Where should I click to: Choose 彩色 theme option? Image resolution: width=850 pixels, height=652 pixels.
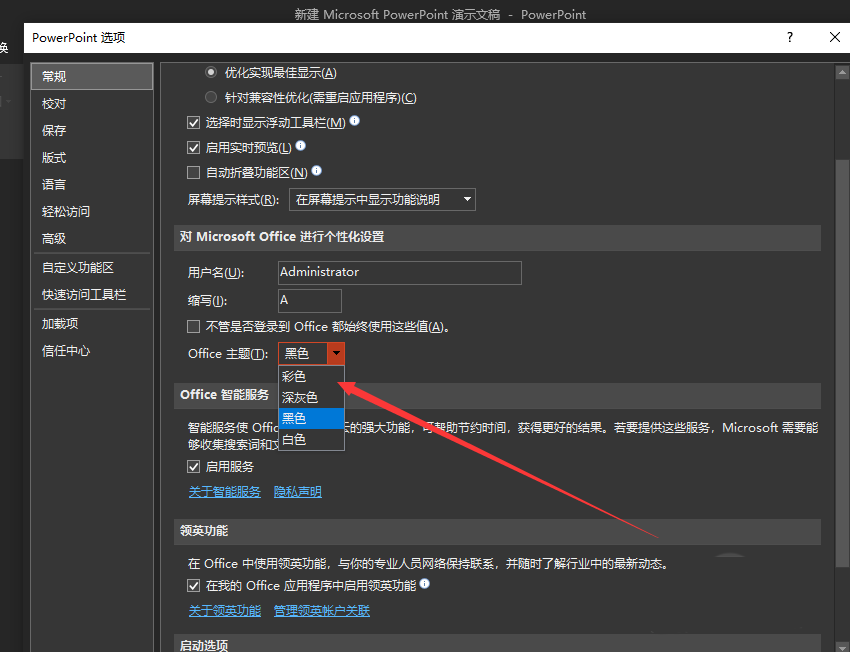click(x=311, y=376)
